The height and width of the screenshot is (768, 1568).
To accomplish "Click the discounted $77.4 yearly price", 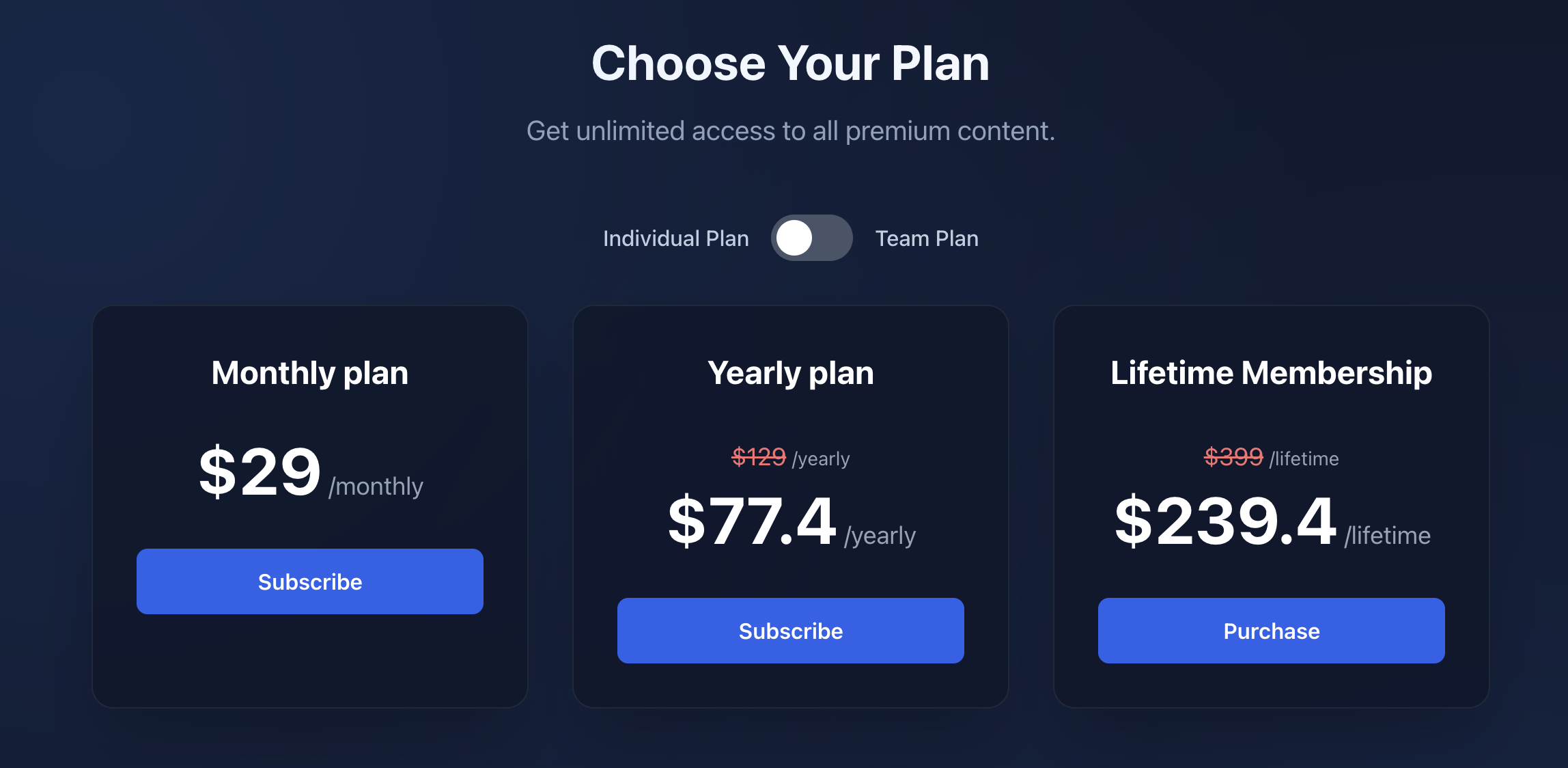I will pos(752,521).
